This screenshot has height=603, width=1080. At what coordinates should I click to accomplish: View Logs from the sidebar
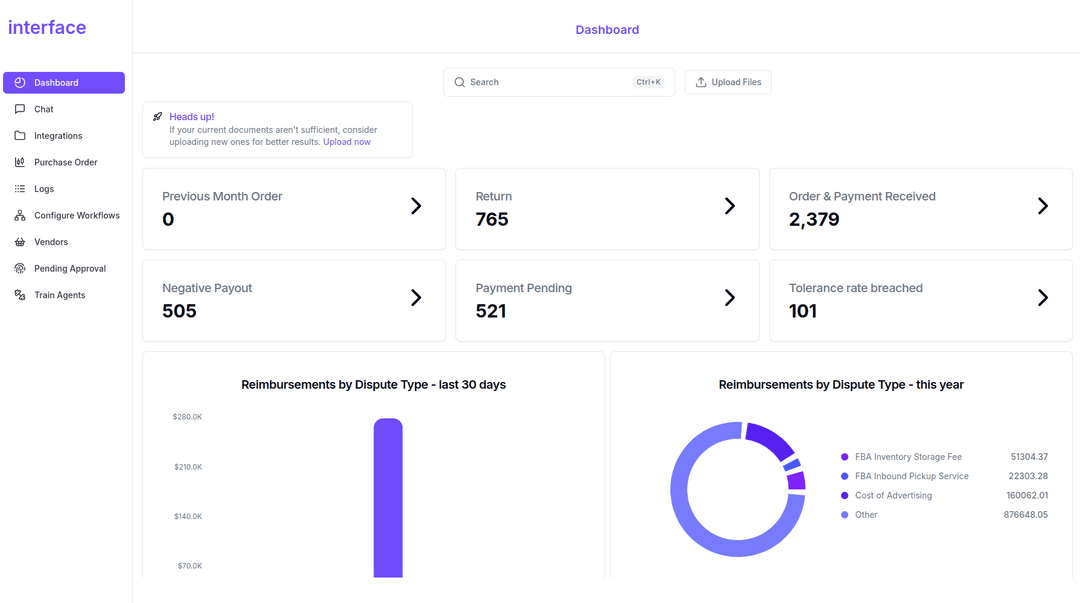[x=64, y=189]
